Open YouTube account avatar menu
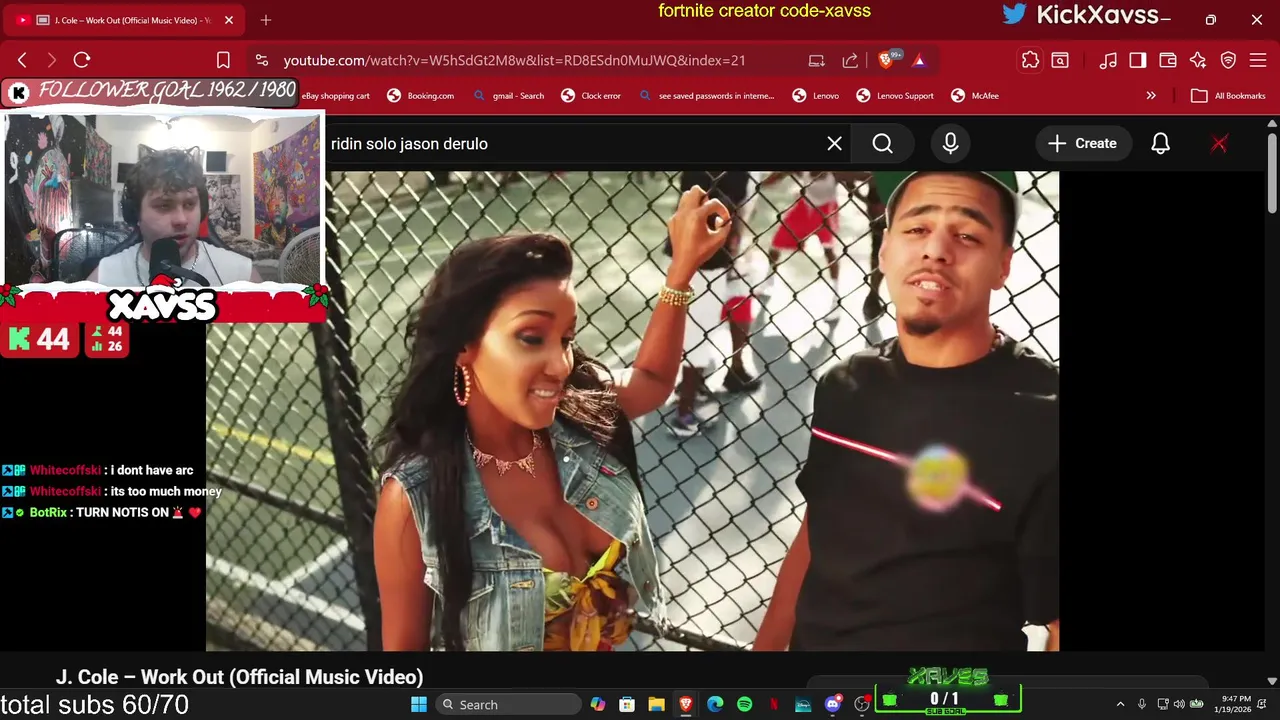The width and height of the screenshot is (1280, 720). (1219, 144)
